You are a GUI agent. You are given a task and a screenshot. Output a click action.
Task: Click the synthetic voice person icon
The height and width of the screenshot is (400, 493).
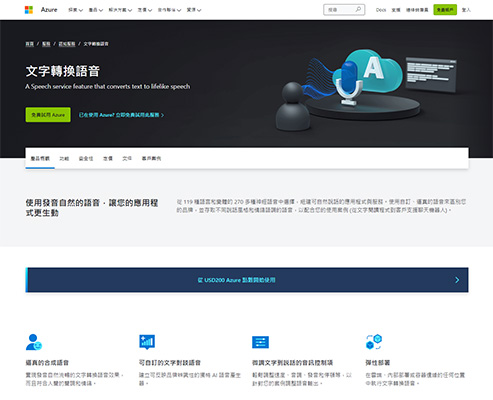pyautogui.click(x=34, y=342)
